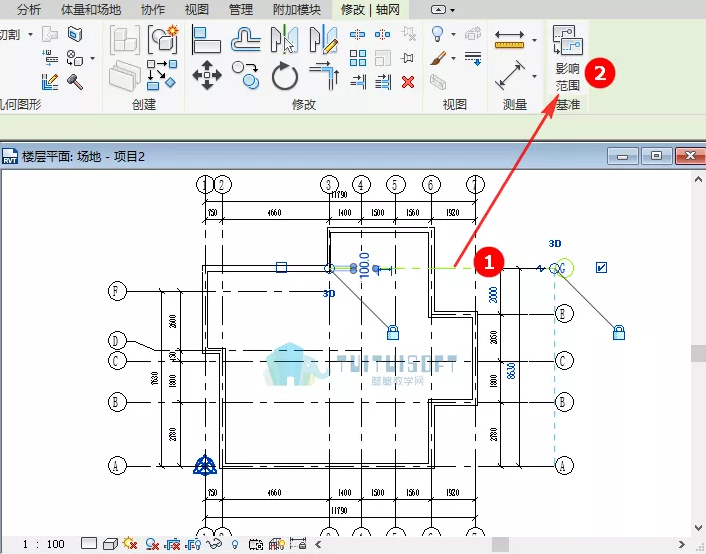Open the view scale 1 : 100 selector

(43, 544)
